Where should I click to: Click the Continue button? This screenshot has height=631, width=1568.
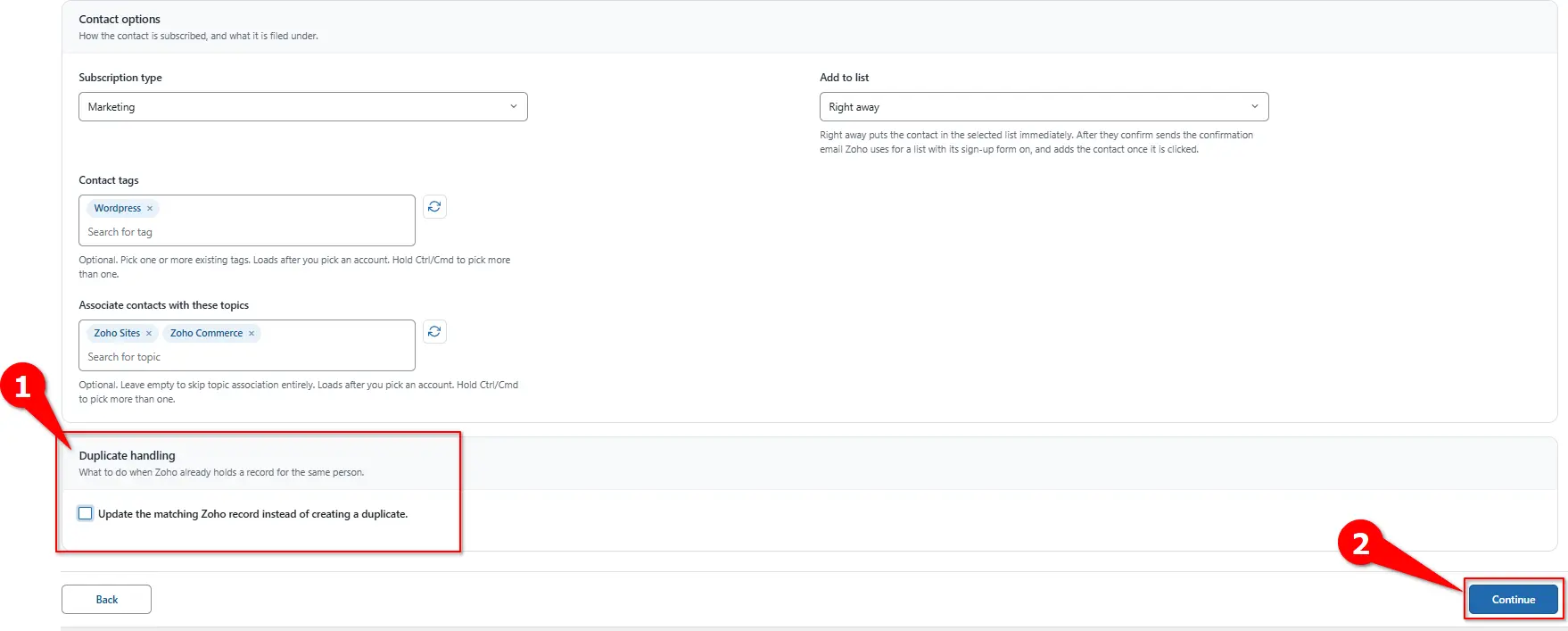pos(1514,600)
